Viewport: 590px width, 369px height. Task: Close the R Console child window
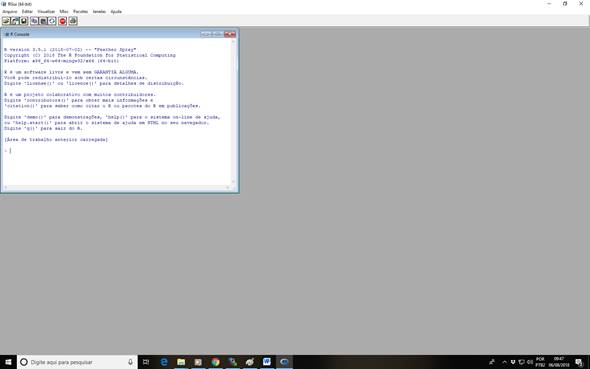tap(230, 34)
